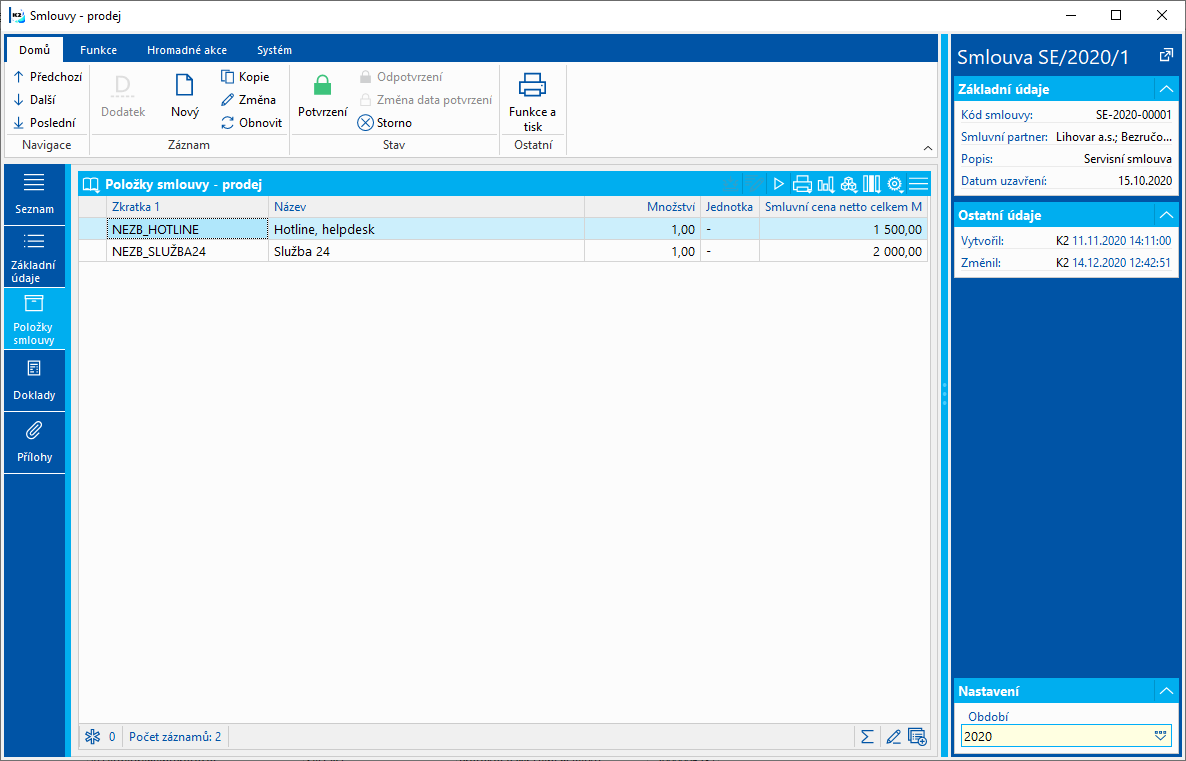Screen dimensions: 1186x761
Task: Open gear settings dropdown in items header
Action: (895, 184)
